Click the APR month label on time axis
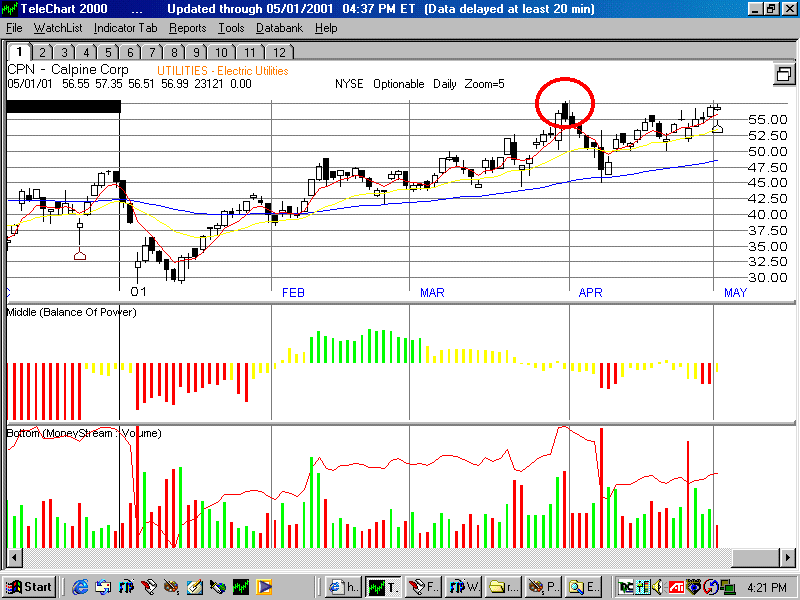The height and width of the screenshot is (600, 800). point(590,293)
